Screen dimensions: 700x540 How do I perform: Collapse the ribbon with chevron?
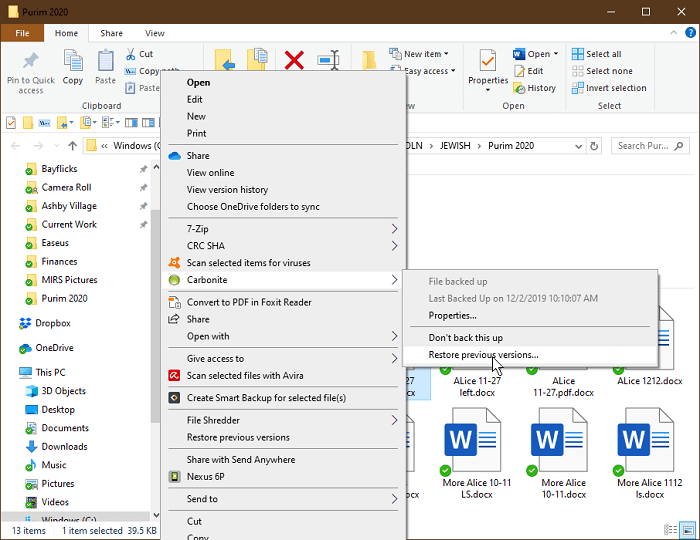(x=674, y=33)
